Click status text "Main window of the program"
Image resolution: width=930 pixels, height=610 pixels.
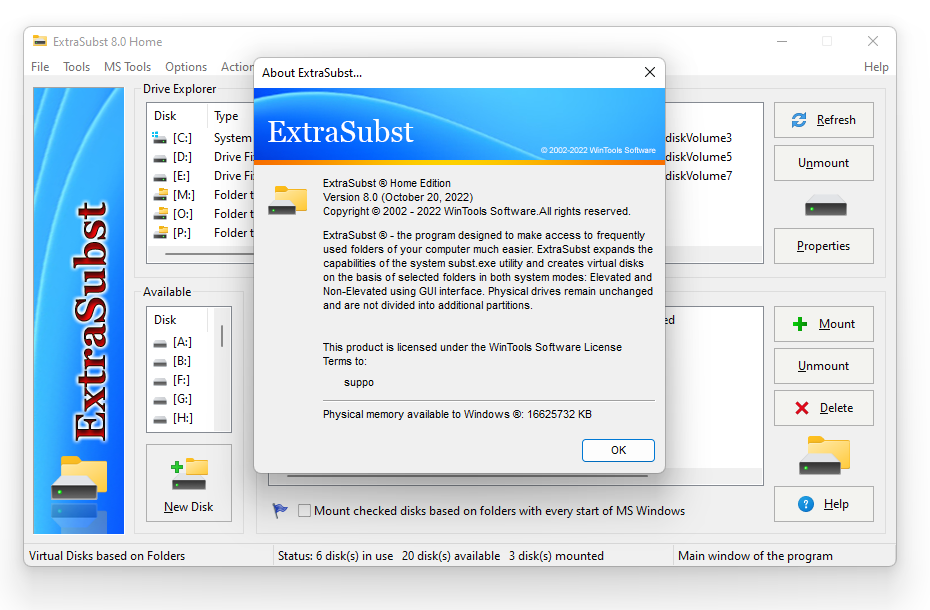coord(755,555)
